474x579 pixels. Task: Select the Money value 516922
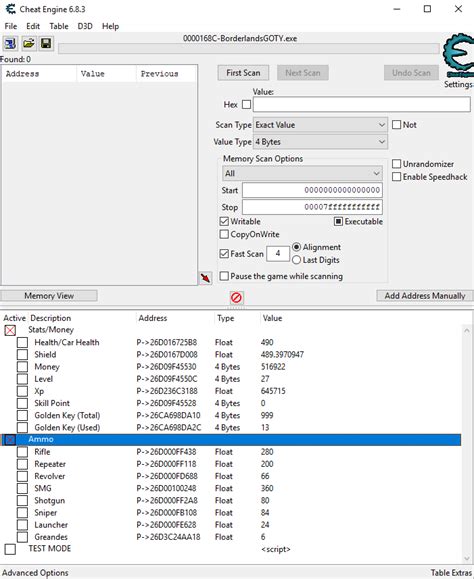pos(273,367)
